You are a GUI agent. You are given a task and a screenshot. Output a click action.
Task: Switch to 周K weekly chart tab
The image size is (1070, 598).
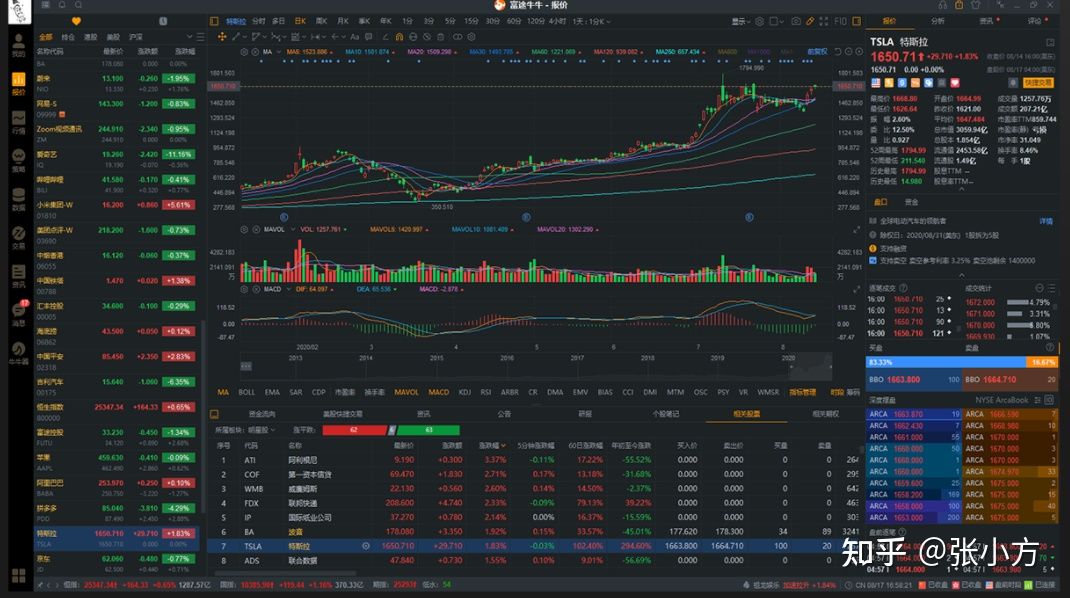[x=321, y=21]
